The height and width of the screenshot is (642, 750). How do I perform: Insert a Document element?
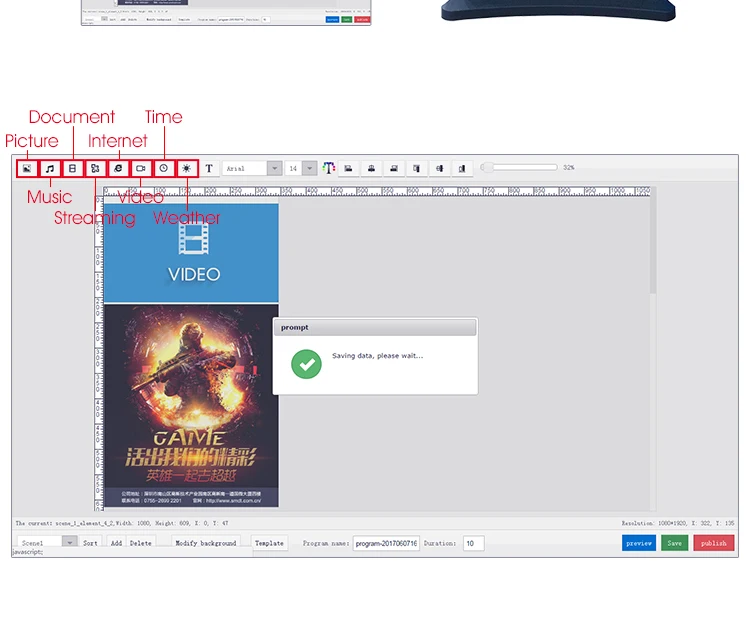(x=73, y=168)
